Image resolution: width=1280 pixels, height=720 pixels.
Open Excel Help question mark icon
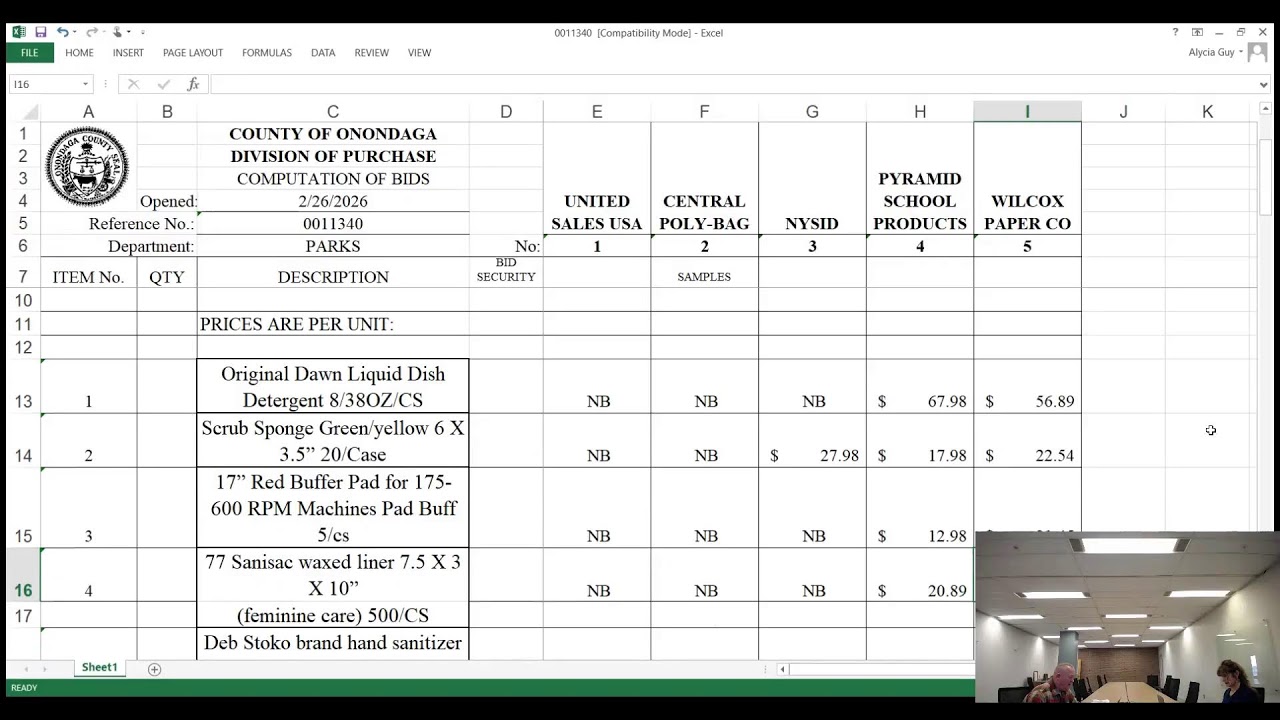pos(1175,32)
